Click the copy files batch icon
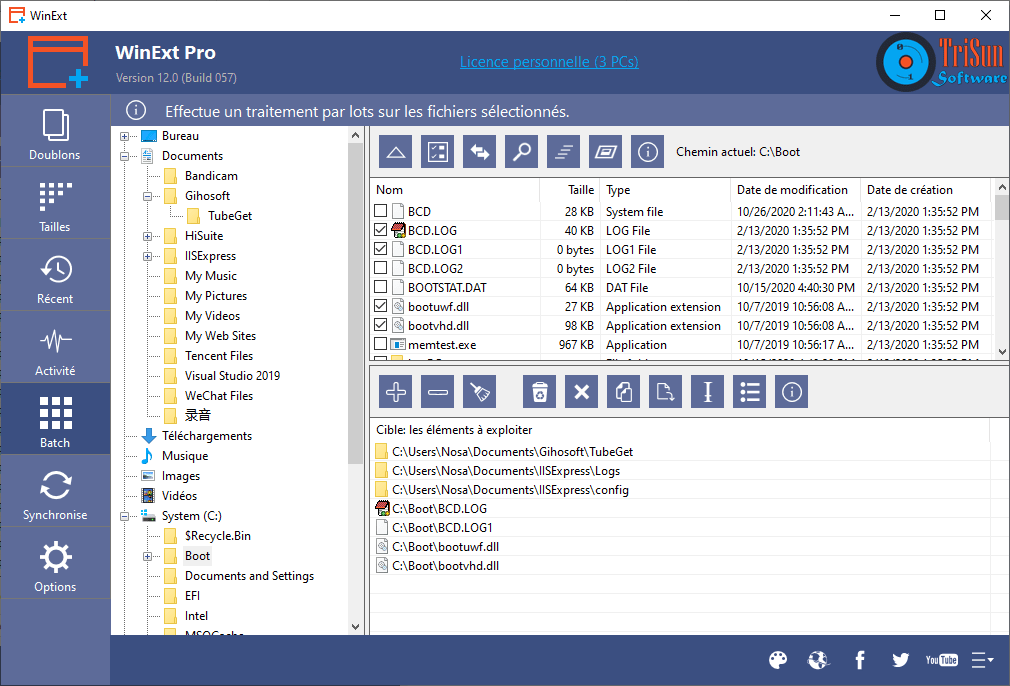Viewport: 1010px width, 686px height. [x=624, y=392]
